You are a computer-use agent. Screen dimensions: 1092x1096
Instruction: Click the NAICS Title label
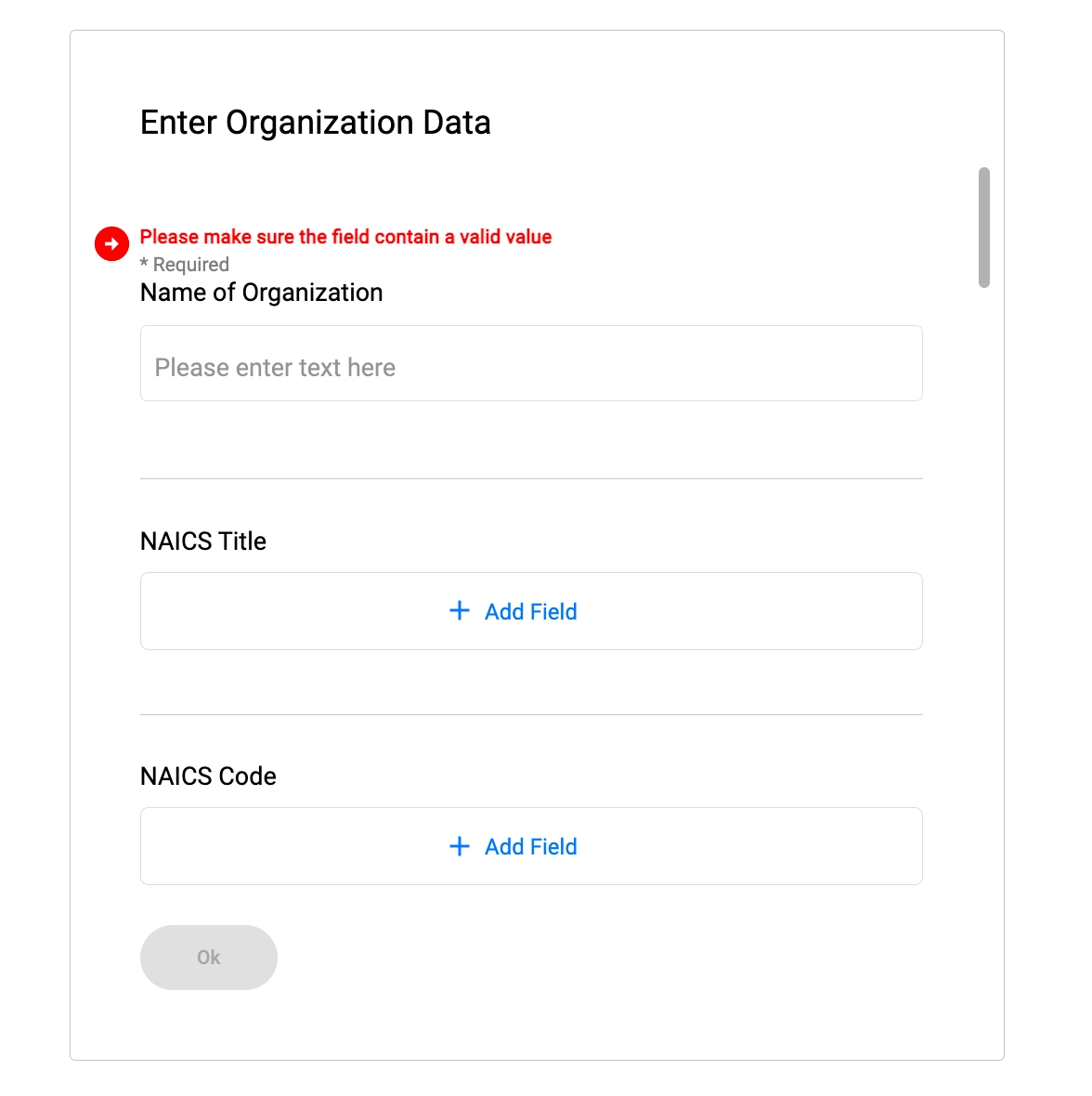(x=203, y=541)
